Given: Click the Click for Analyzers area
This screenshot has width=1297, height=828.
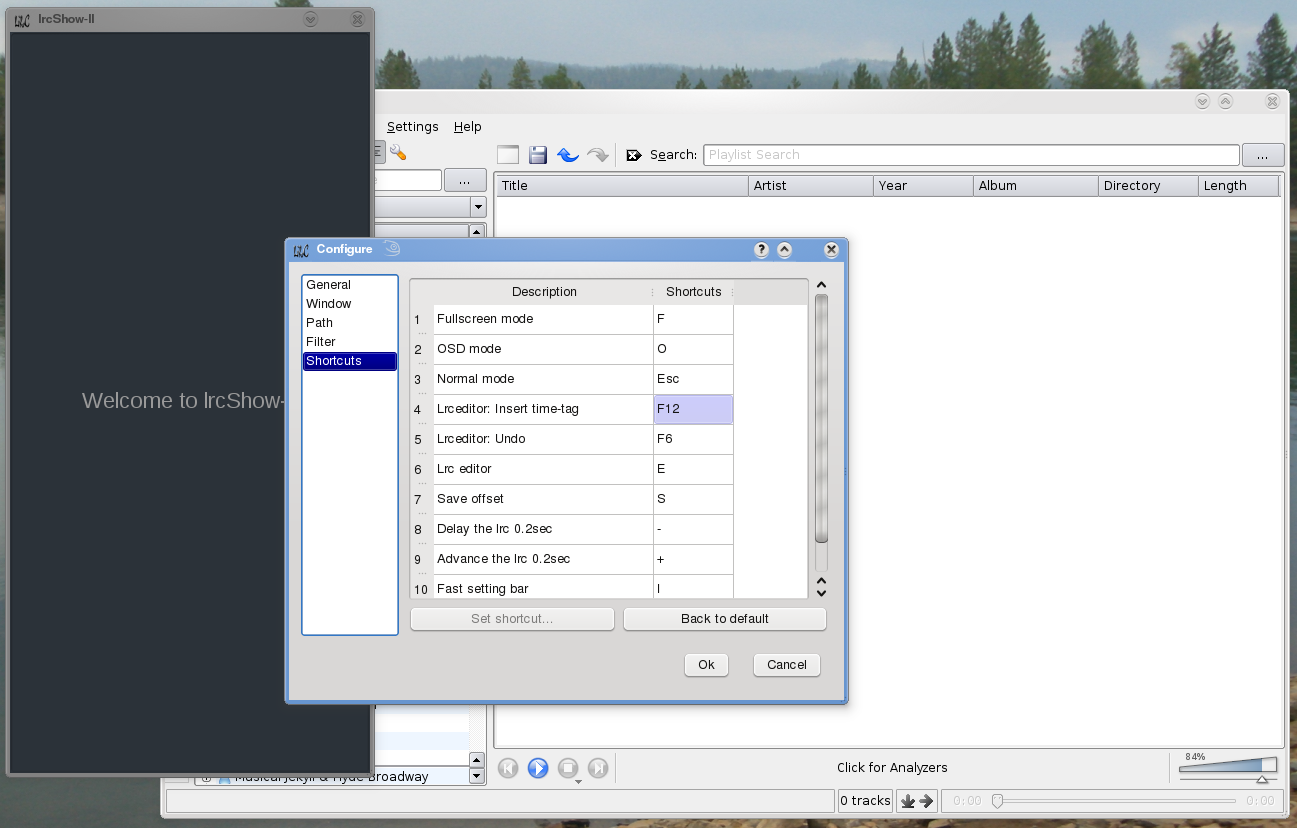Looking at the screenshot, I should 892,768.
